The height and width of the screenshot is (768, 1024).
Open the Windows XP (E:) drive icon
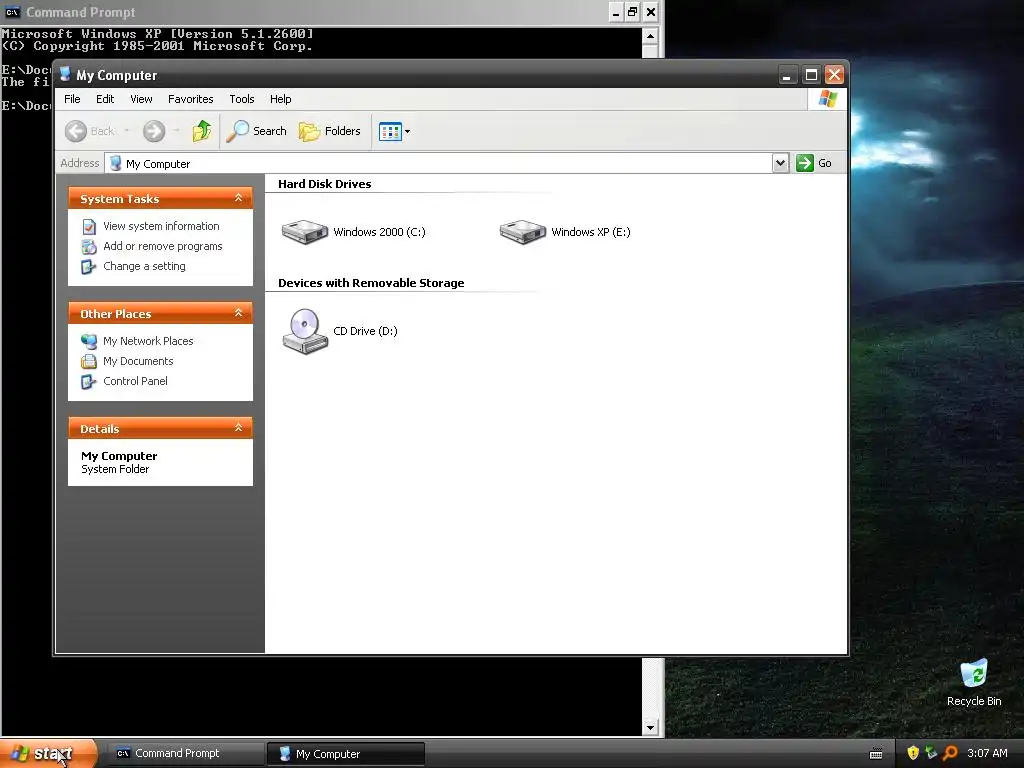point(522,232)
